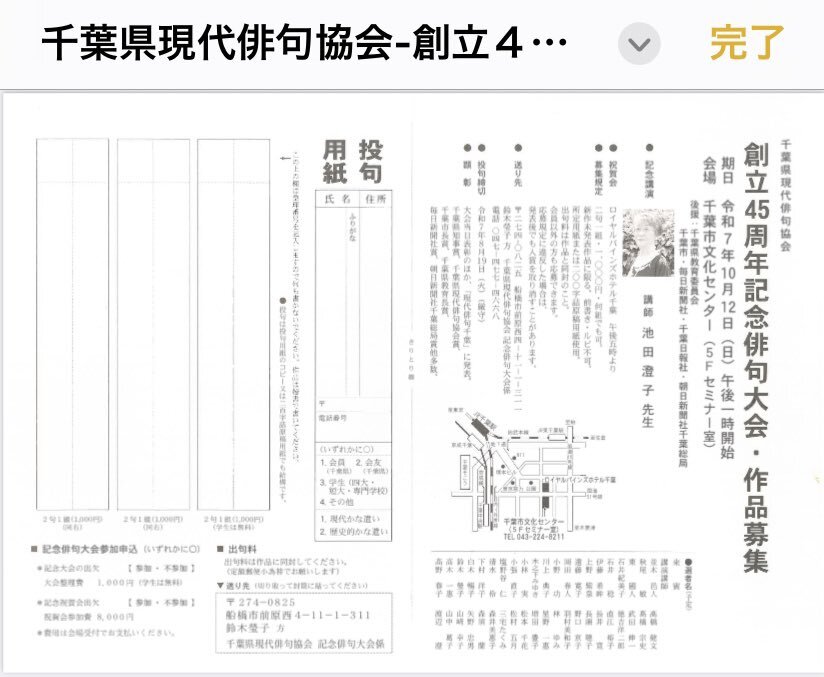Tap the 投句用紙 form heading
824x677 pixels.
[353, 161]
